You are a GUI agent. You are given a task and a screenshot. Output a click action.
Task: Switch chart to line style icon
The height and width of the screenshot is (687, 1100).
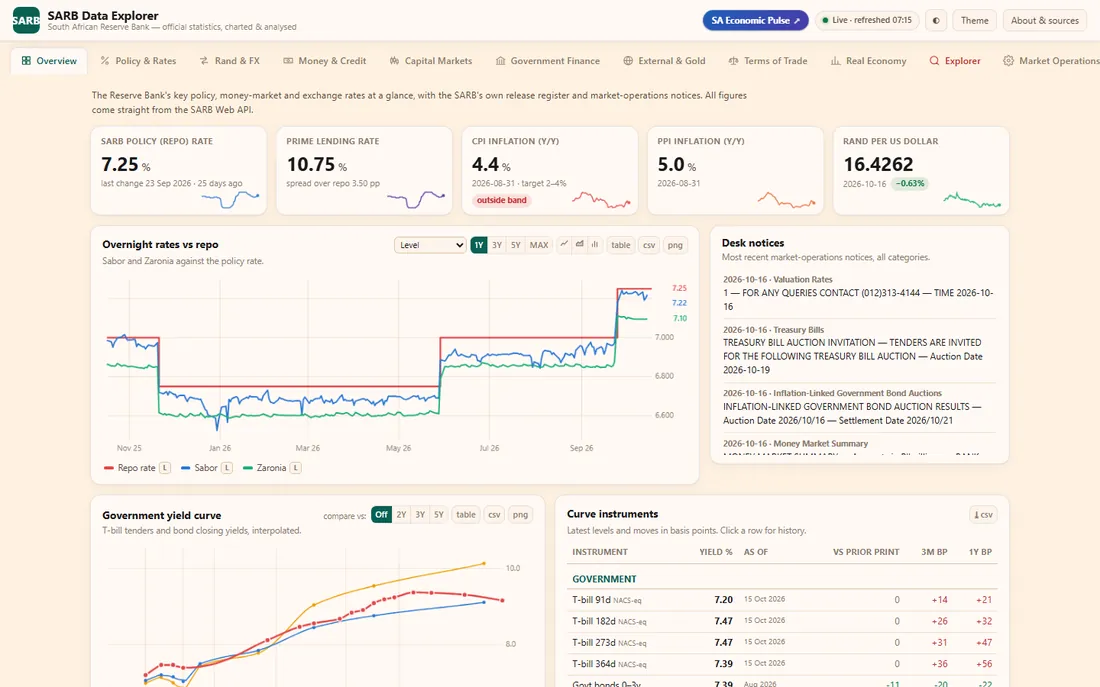tap(563, 245)
